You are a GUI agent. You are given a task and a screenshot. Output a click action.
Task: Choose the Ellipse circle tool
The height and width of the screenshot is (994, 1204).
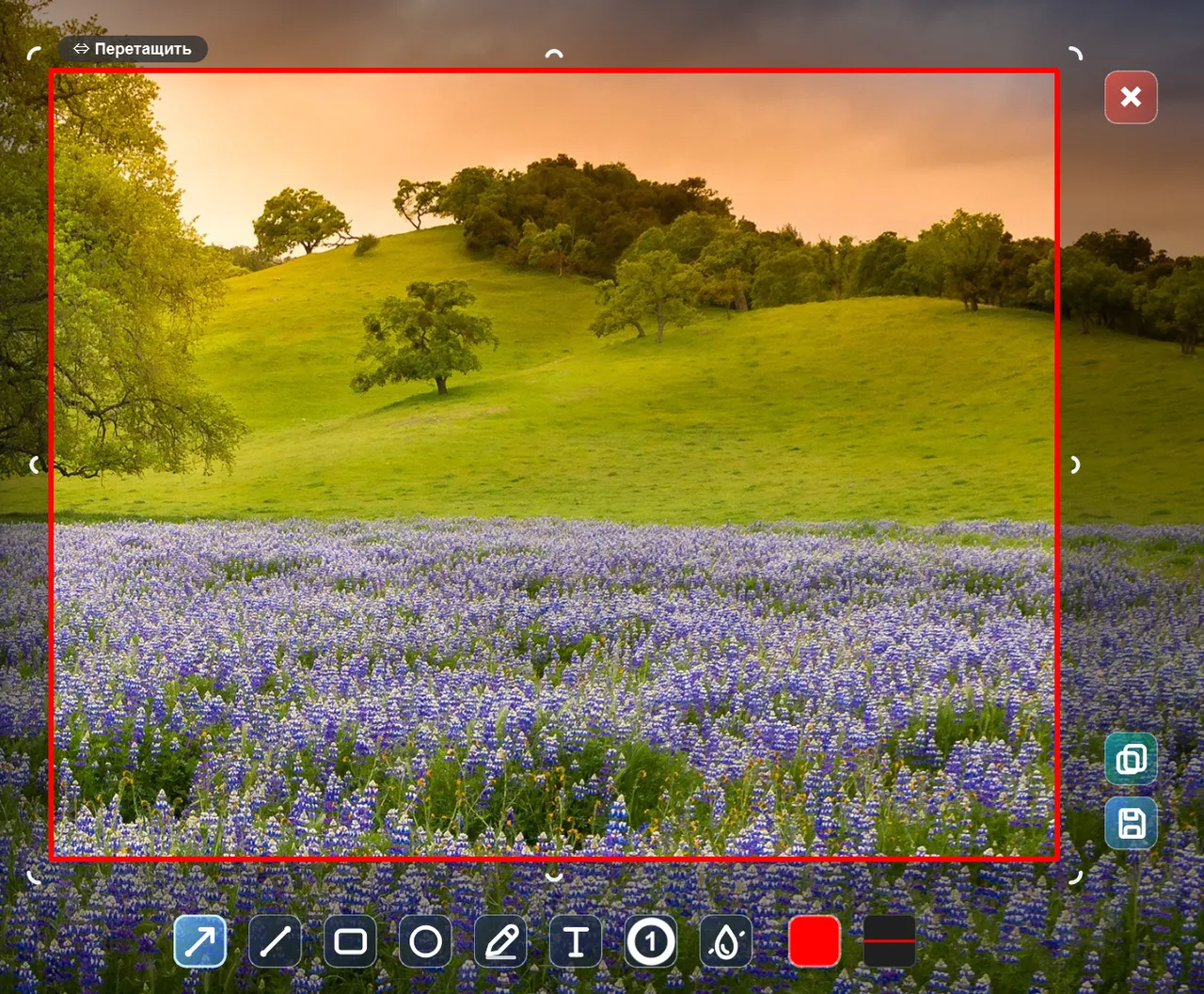coord(426,941)
